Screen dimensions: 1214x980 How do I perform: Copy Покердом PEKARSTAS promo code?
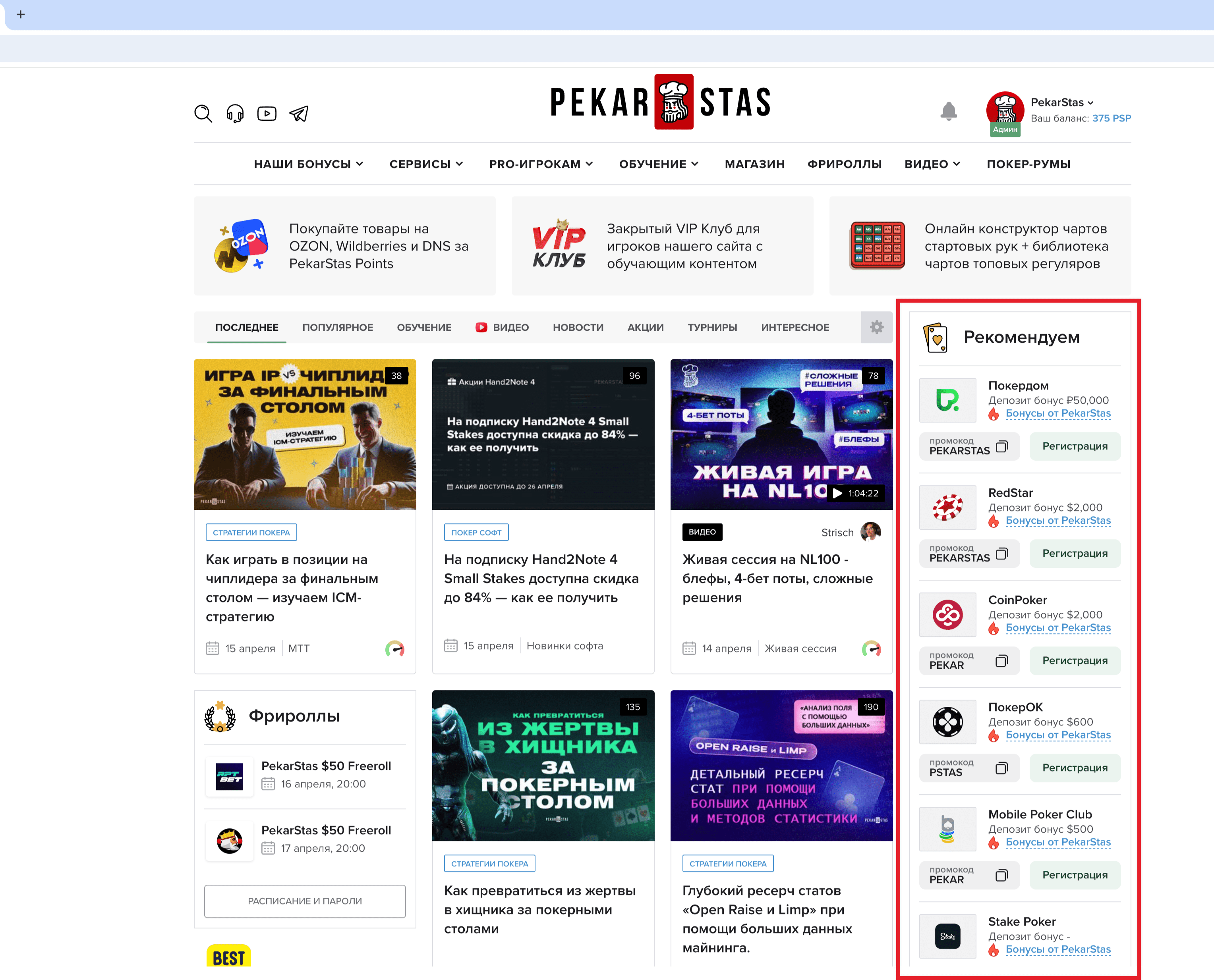tap(1001, 447)
